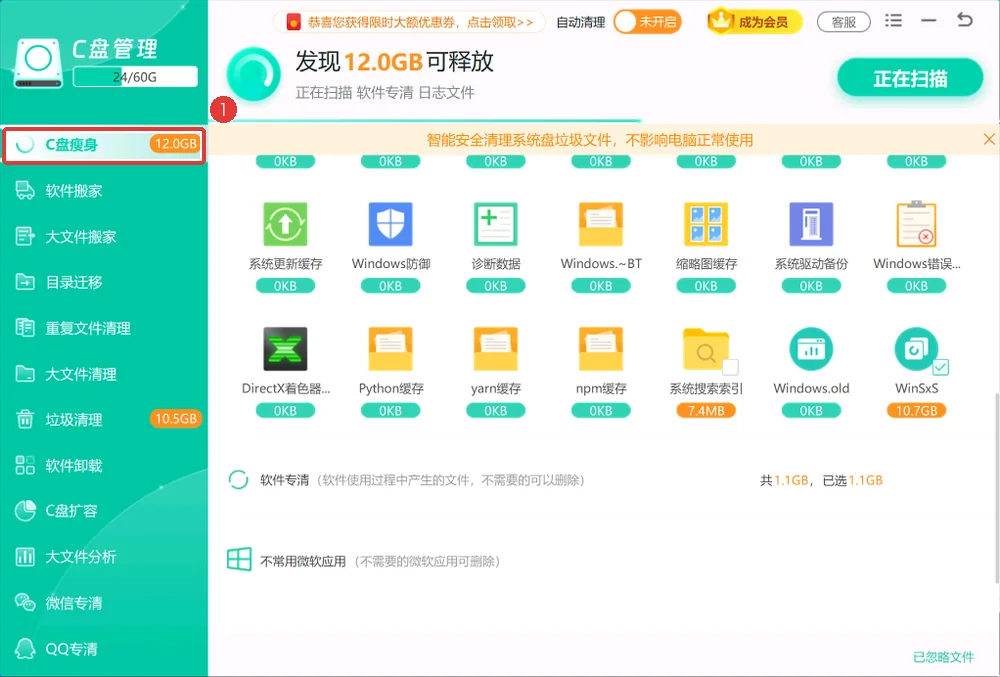
Task: Select the Windows错误 report icon
Action: coord(916,224)
